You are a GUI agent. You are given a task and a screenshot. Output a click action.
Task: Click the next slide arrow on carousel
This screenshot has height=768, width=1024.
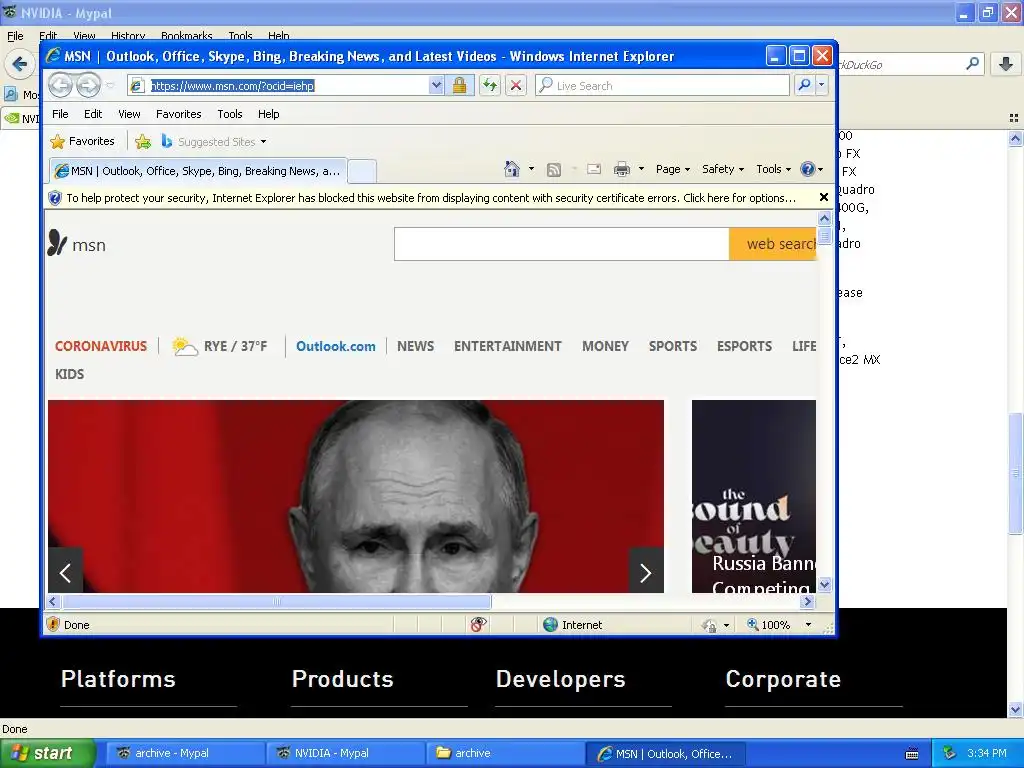[x=646, y=573]
